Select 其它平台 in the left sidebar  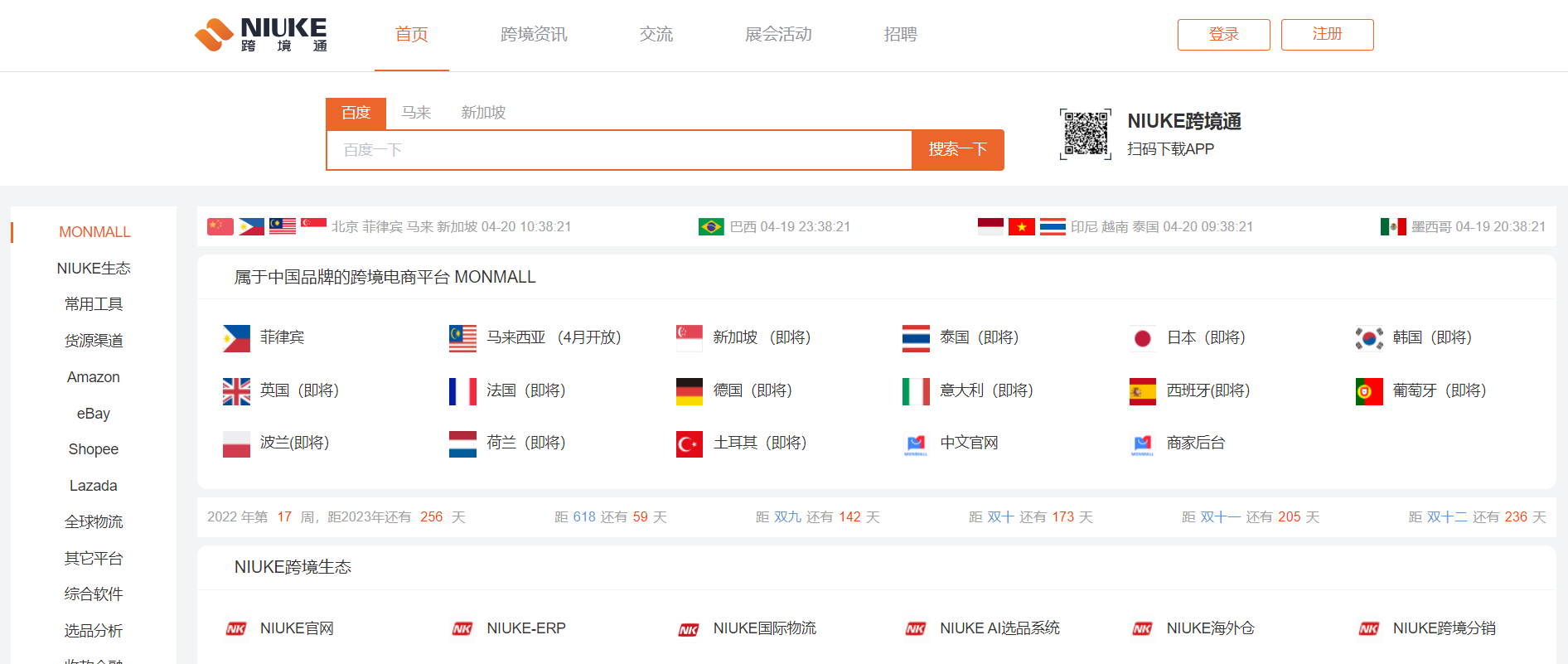94,559
